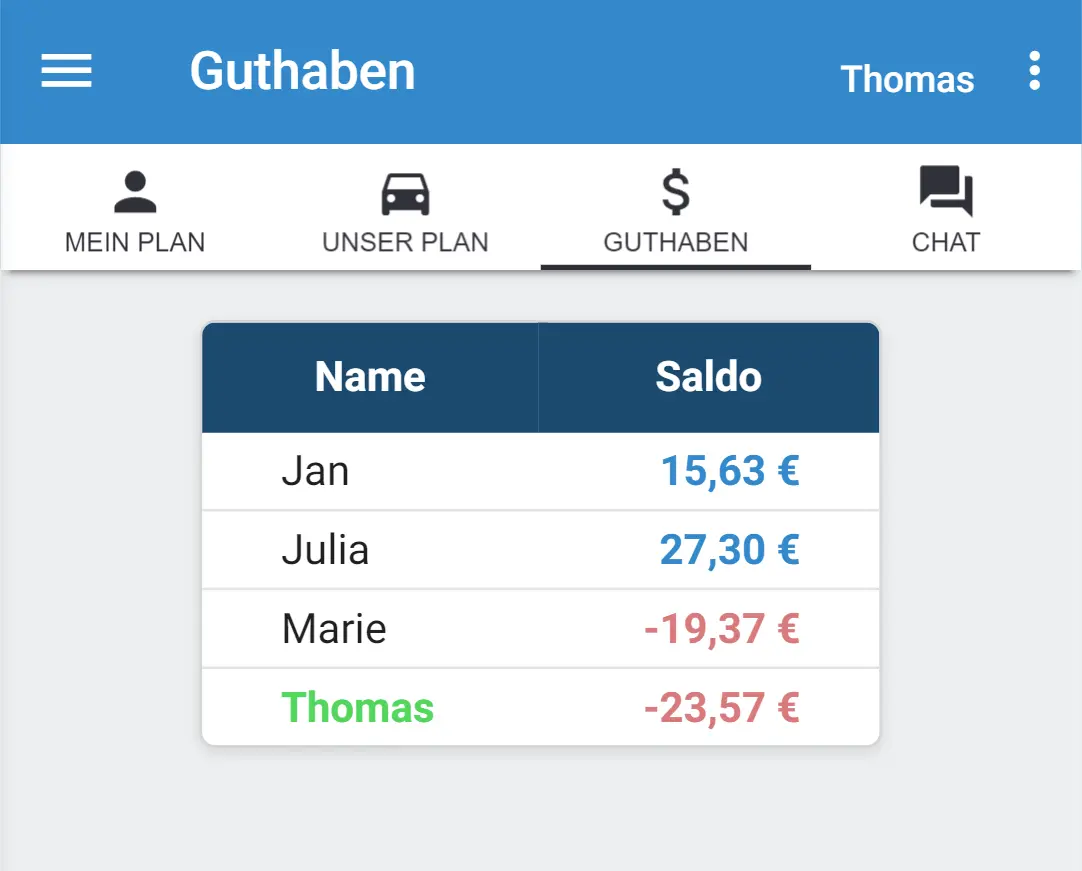Switch to the MEIN PLAN tab
The height and width of the screenshot is (871, 1082).
coord(135,241)
